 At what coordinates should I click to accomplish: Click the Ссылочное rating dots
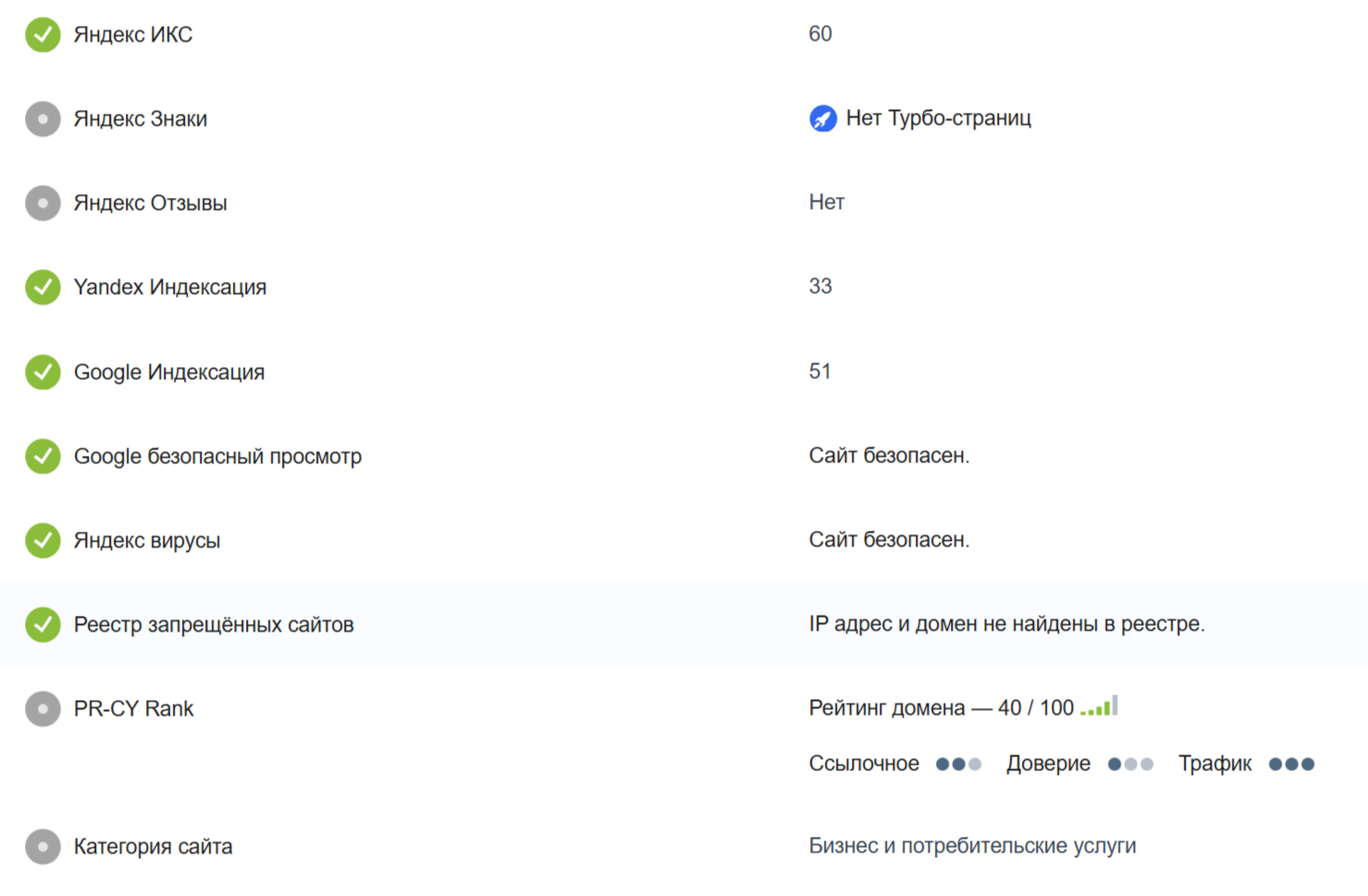(x=958, y=765)
